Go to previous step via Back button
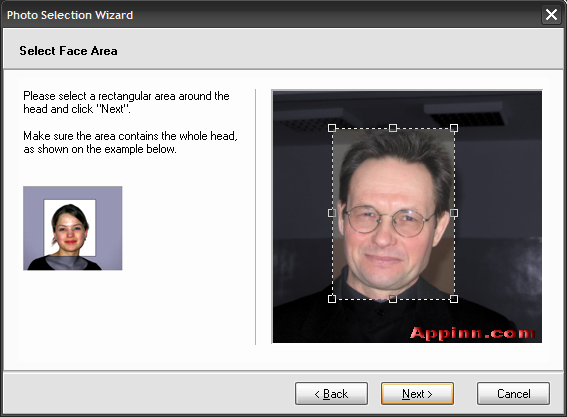The width and height of the screenshot is (567, 417). tap(331, 393)
